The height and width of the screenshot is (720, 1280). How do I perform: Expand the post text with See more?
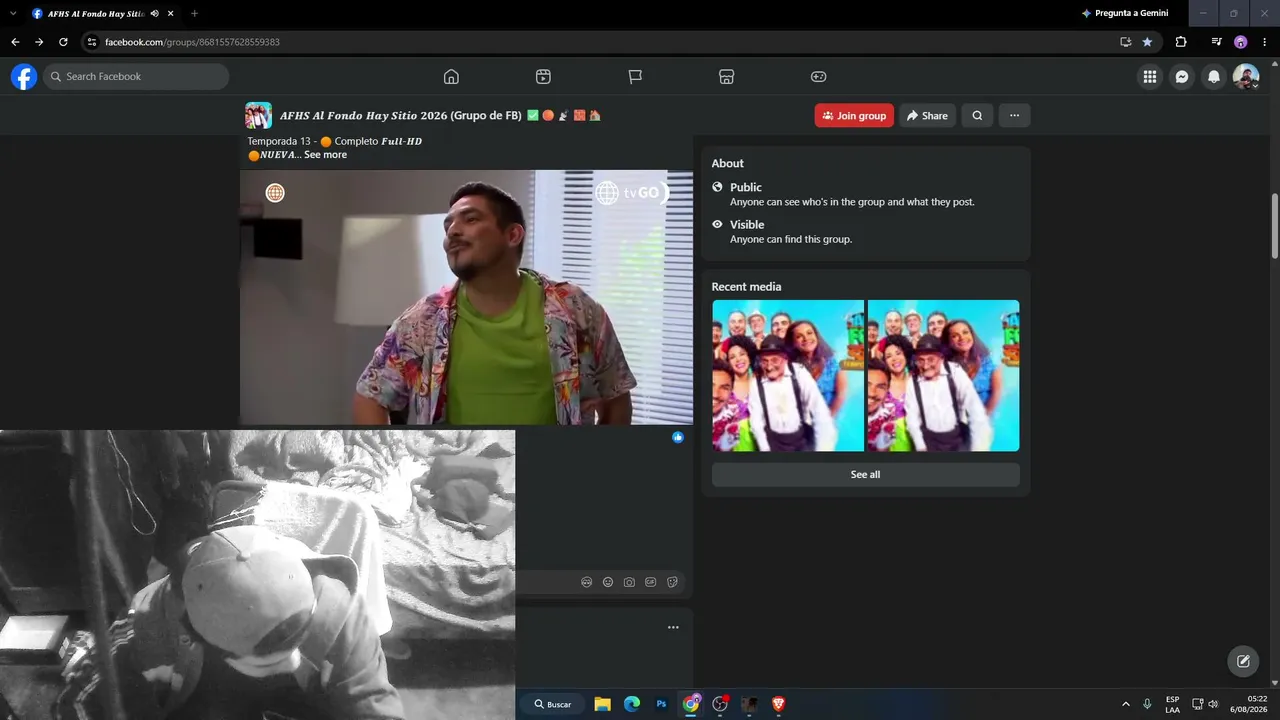coord(326,155)
